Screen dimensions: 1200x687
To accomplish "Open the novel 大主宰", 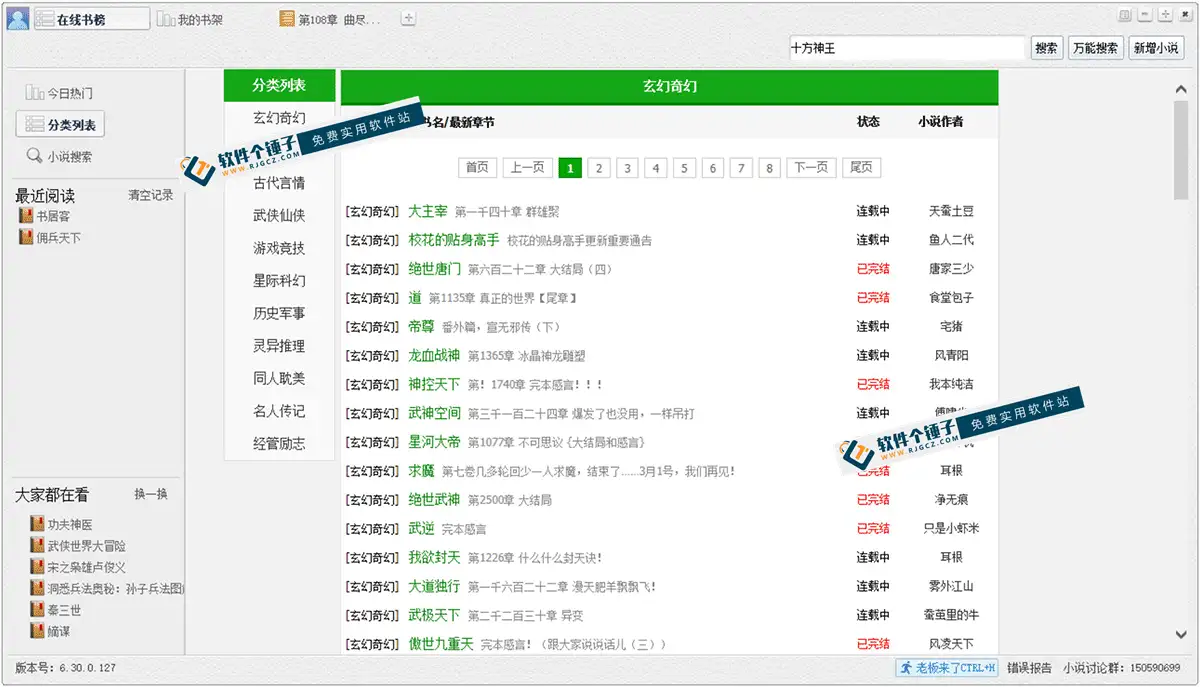I will point(428,211).
